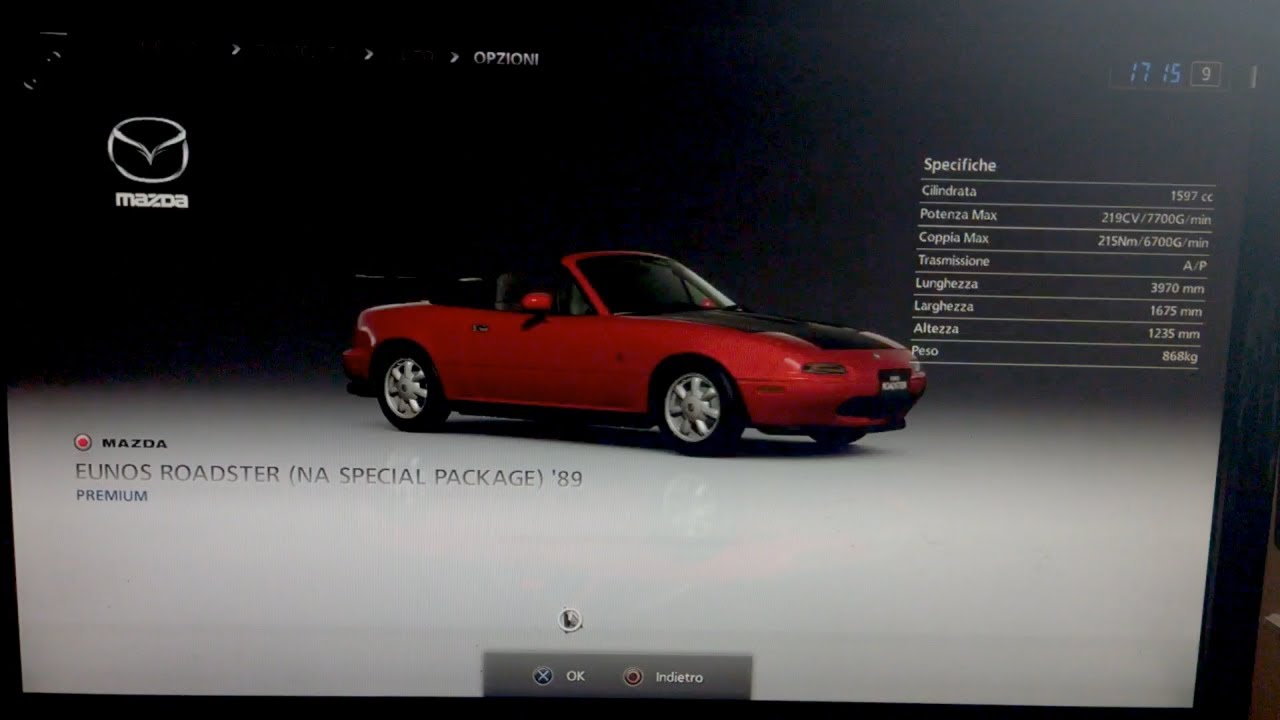Viewport: 1280px width, 720px height.
Task: Click the Specifiche heading
Action: pos(960,165)
